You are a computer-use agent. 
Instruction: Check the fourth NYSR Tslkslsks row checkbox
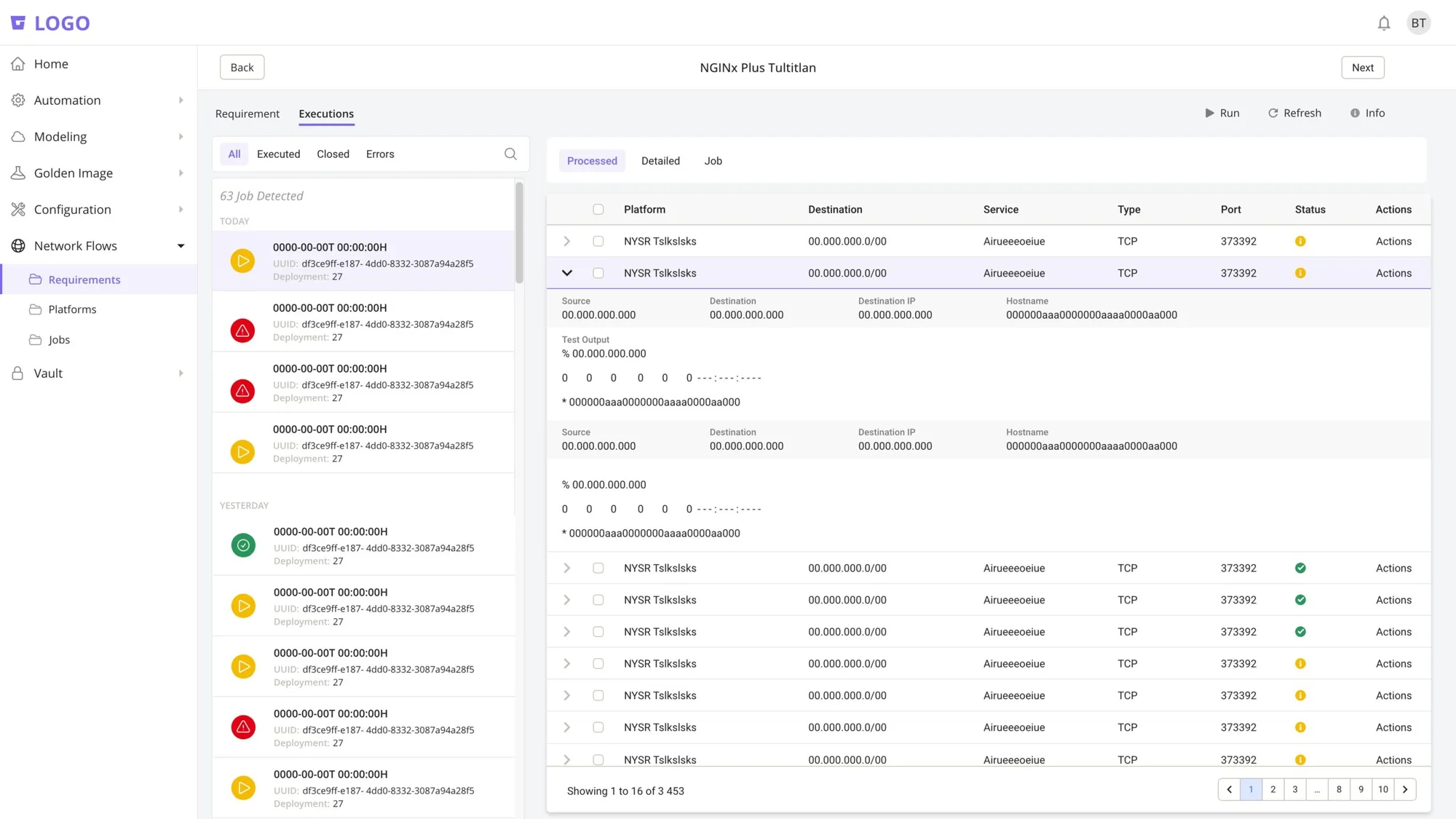[598, 600]
